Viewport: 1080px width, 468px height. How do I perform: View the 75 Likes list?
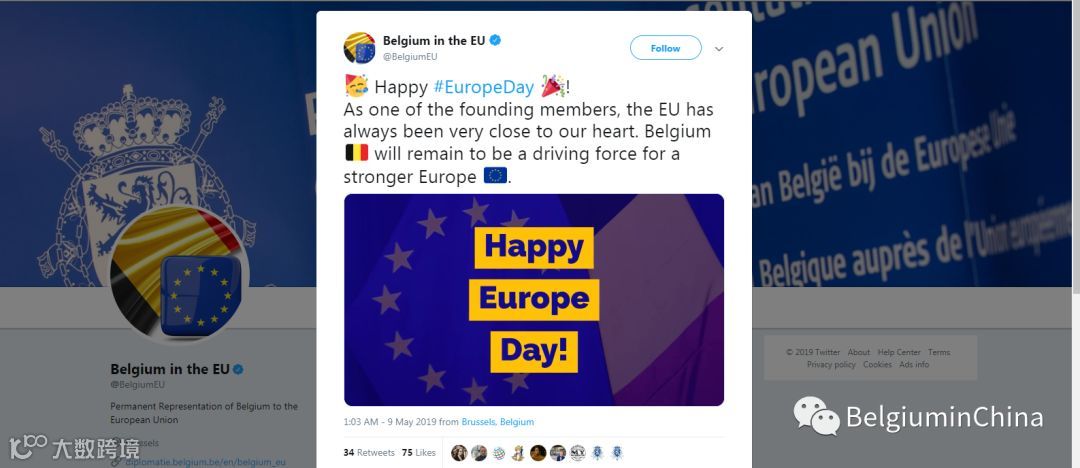(419, 453)
